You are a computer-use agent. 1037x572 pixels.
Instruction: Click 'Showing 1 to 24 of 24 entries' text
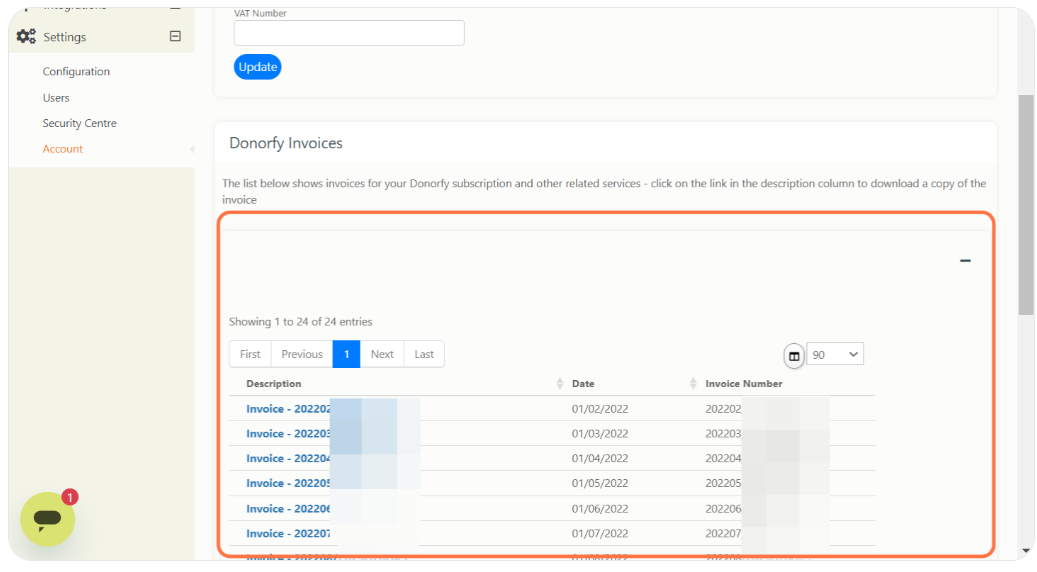pos(301,322)
